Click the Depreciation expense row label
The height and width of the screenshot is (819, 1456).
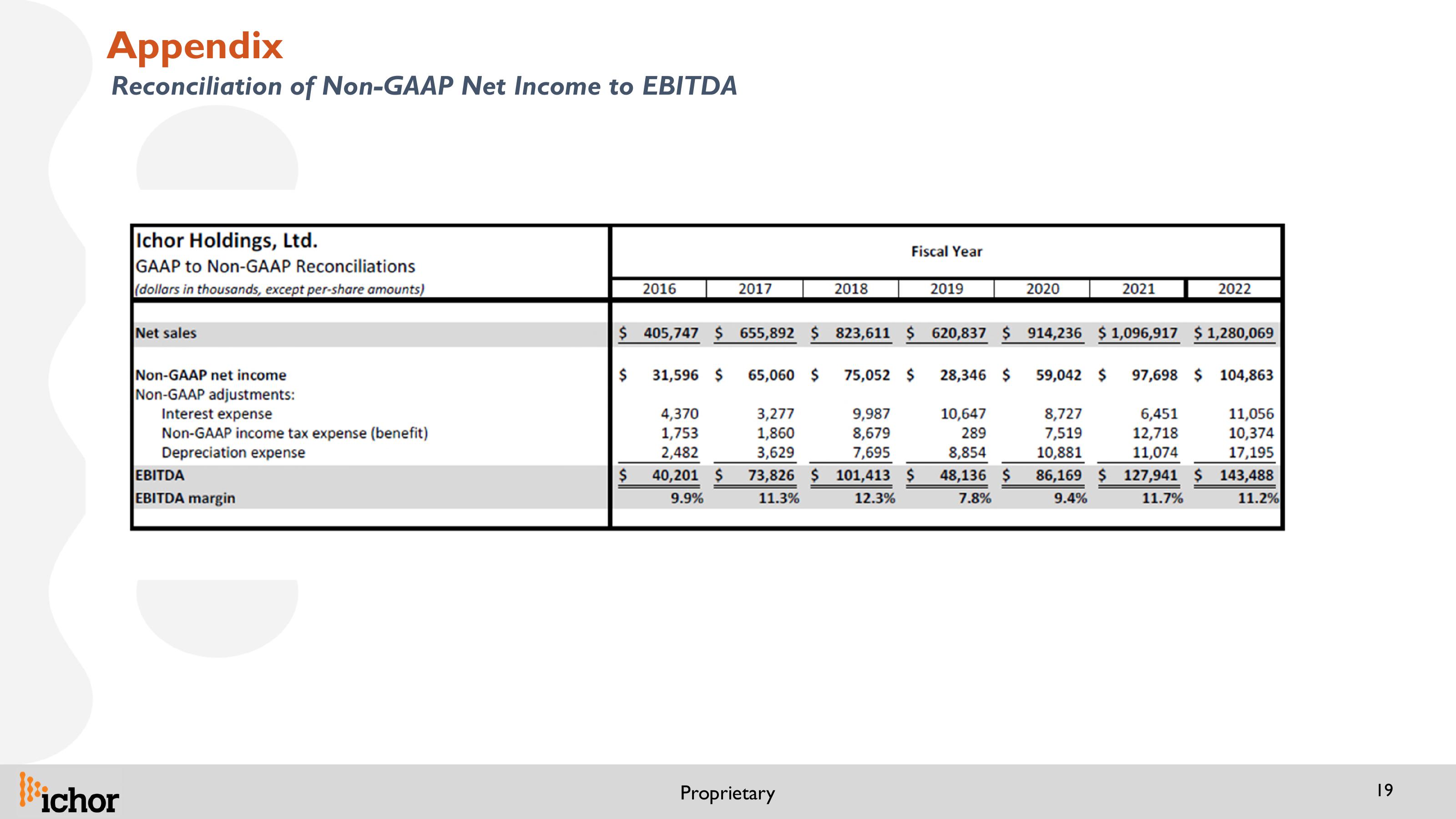tap(233, 453)
